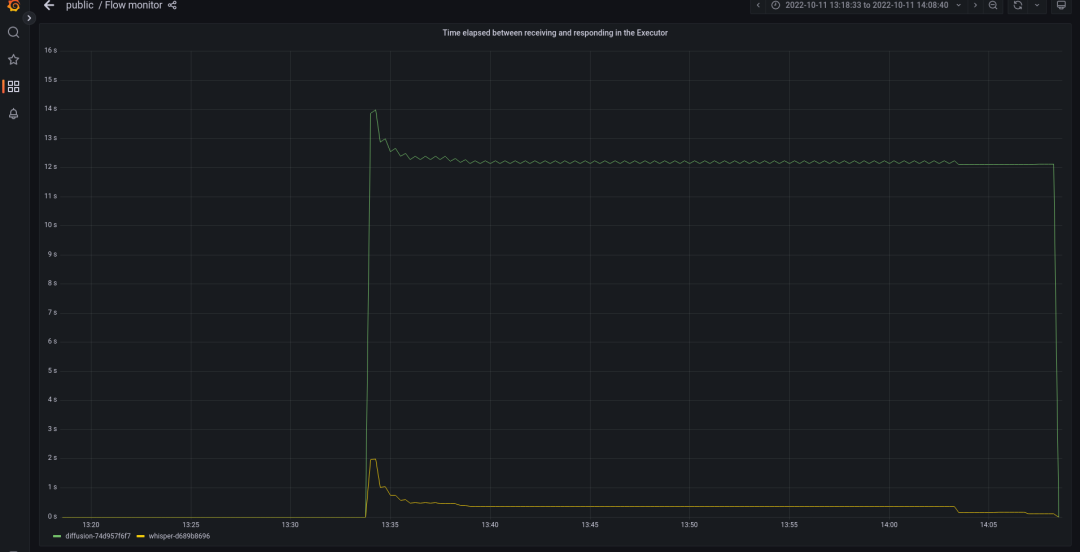Expand the sidebar with the chevron toggle
This screenshot has height=552, width=1080.
pos(30,18)
